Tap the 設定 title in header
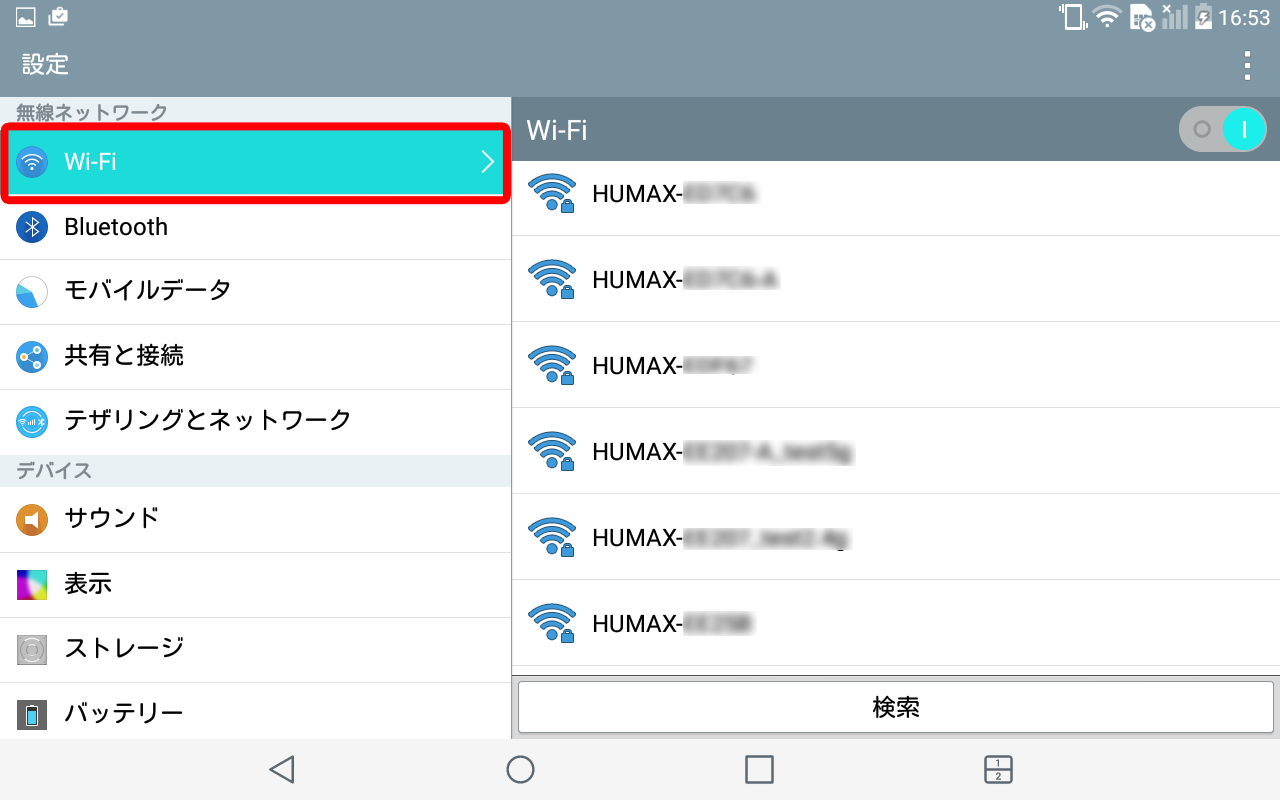The image size is (1280, 800). 46,65
